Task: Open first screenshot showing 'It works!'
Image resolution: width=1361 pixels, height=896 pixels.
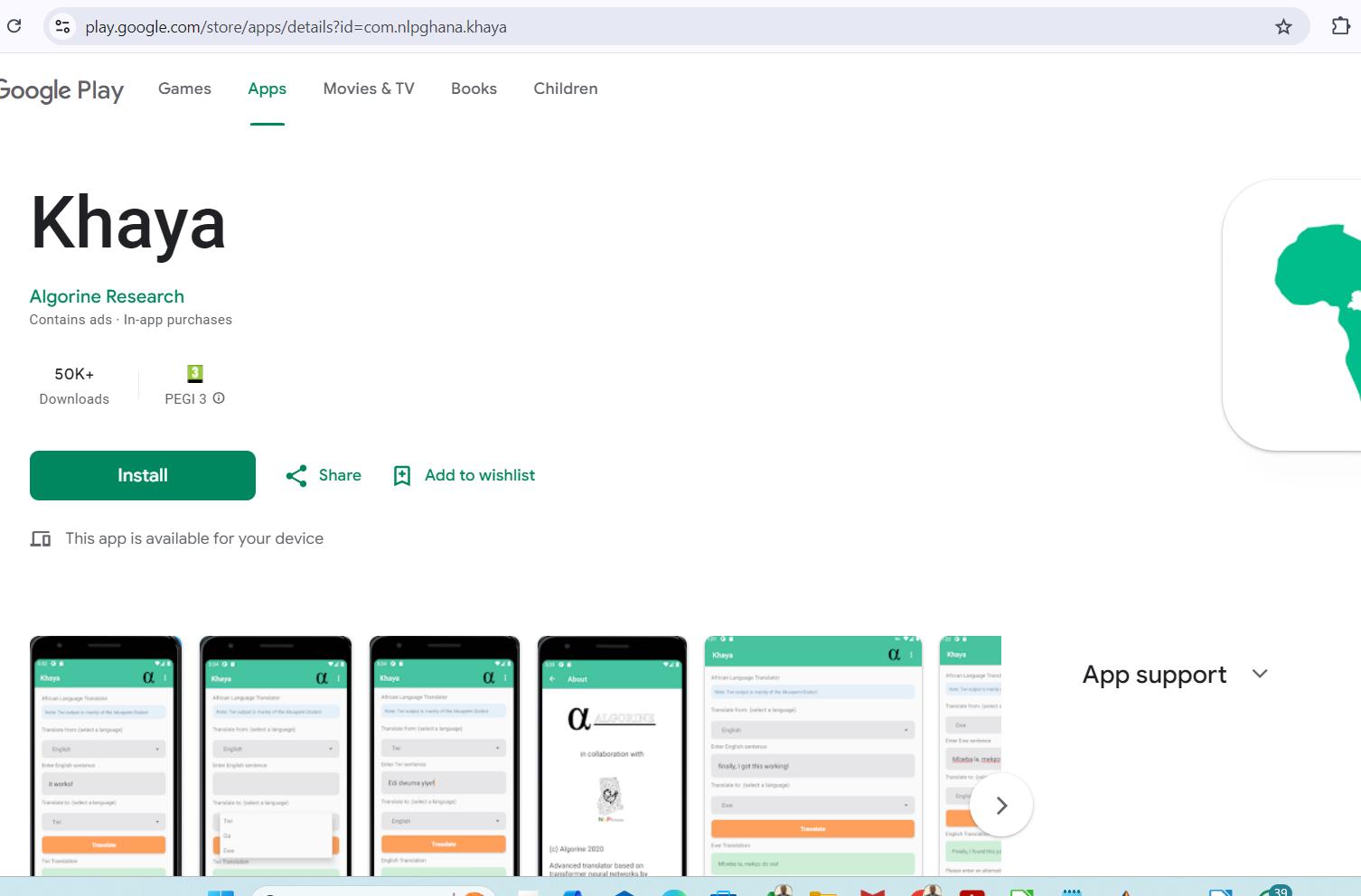Action: click(x=106, y=756)
